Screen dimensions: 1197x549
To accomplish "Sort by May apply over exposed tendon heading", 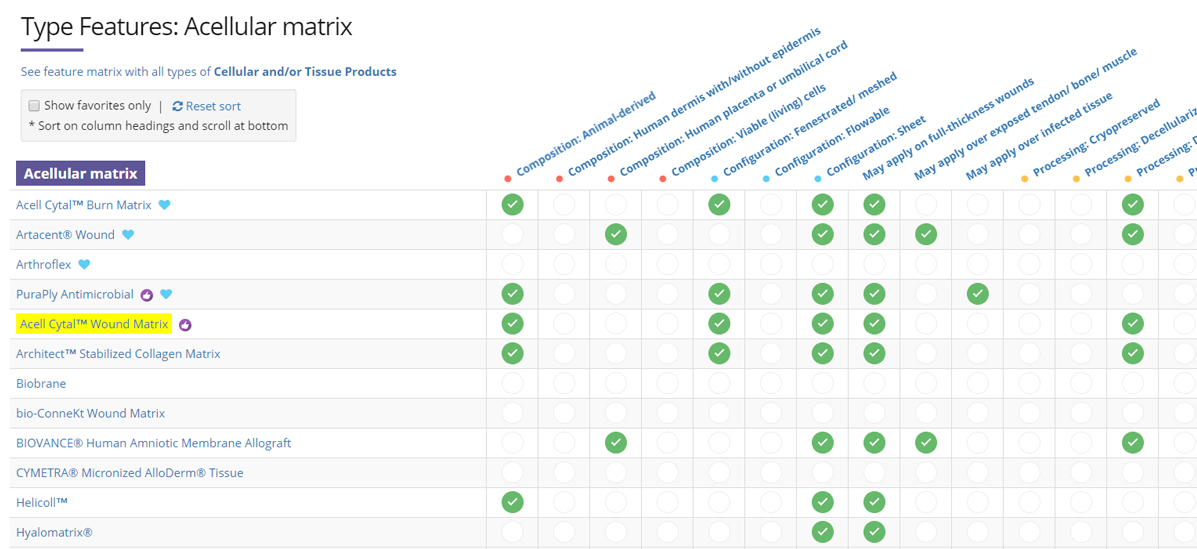I will (1027, 114).
